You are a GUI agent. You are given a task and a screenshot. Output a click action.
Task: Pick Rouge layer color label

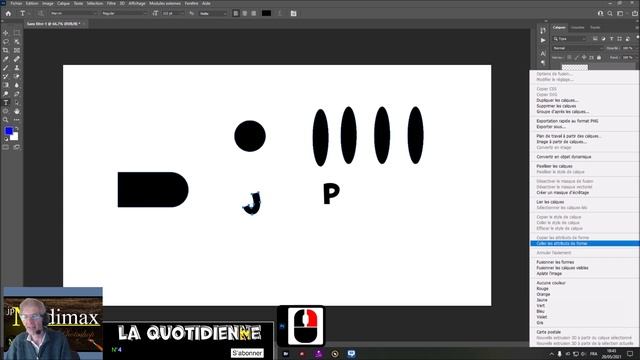point(542,289)
